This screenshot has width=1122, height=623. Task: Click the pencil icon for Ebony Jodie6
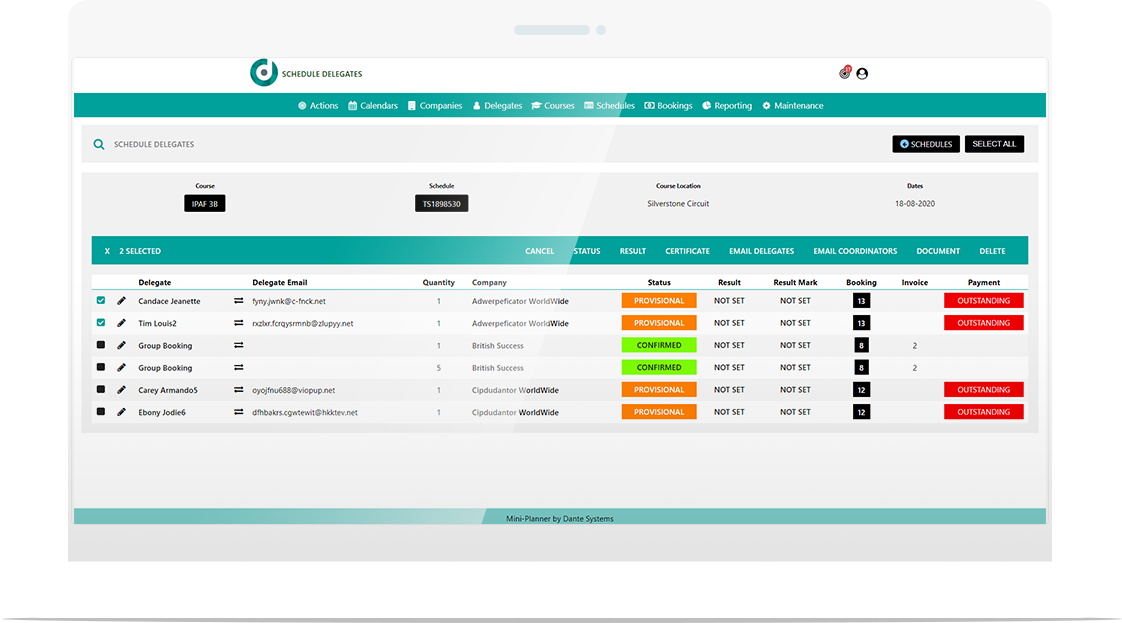[x=120, y=411]
